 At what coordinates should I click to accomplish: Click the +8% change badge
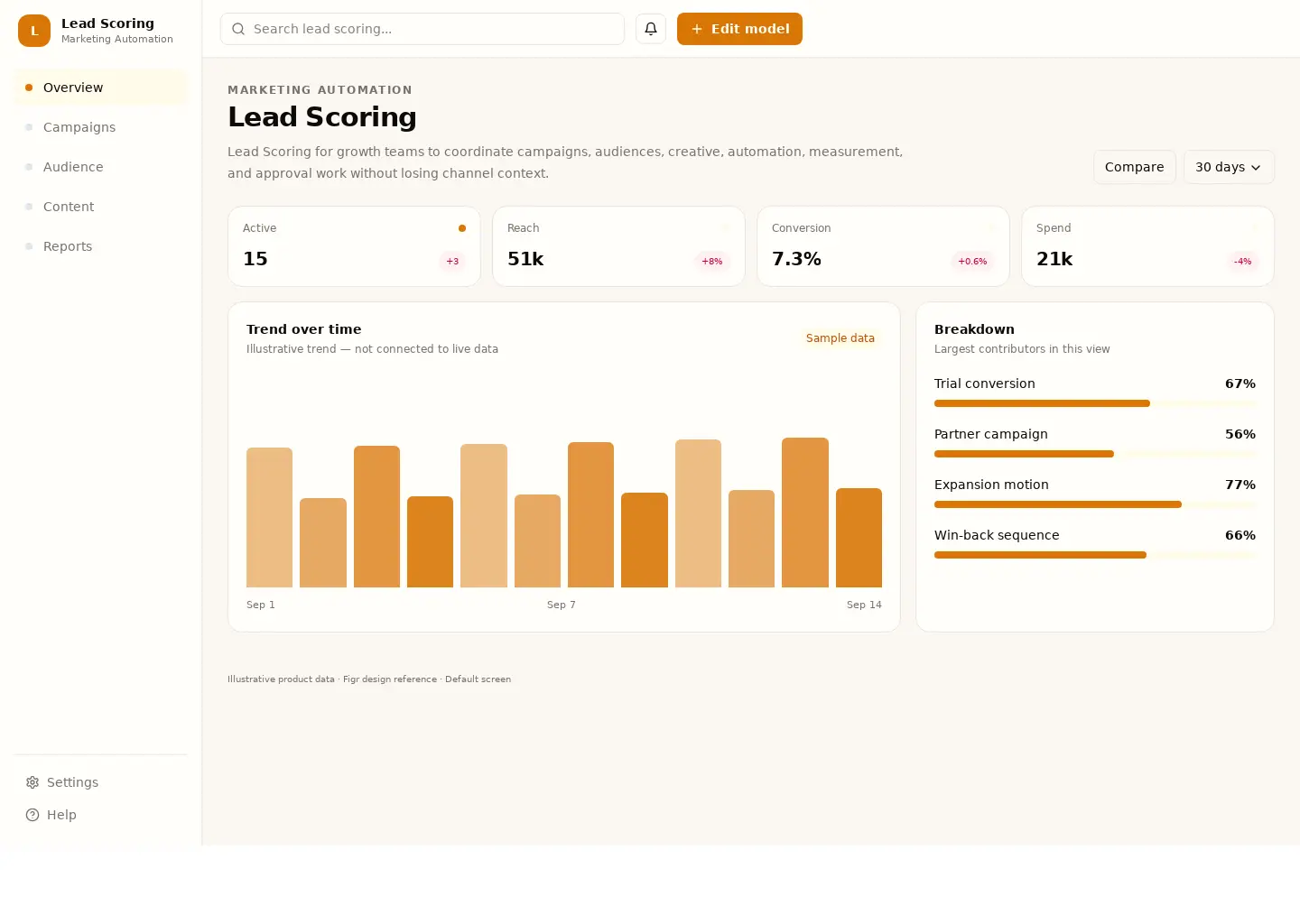click(712, 262)
